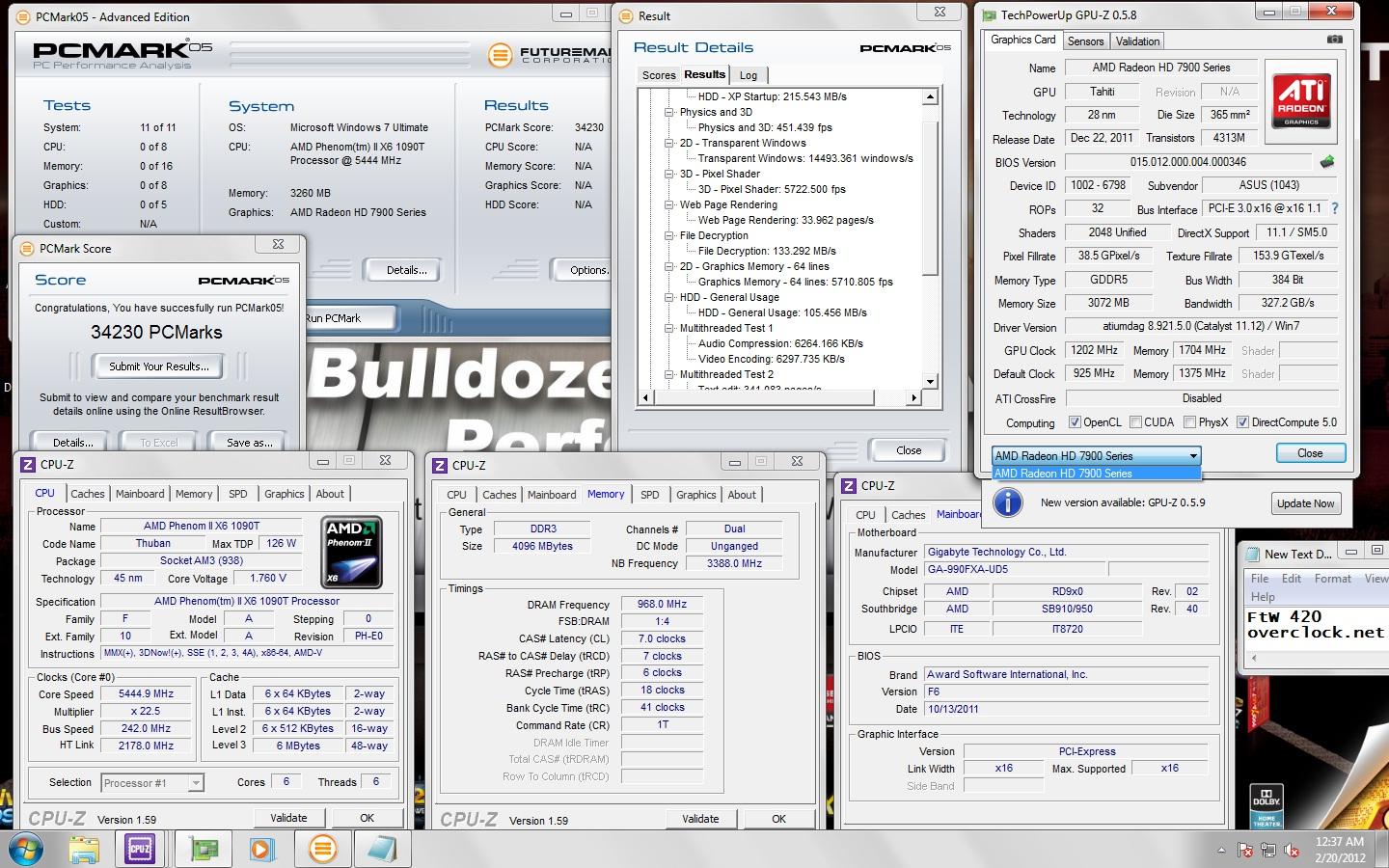
Task: Click the GPU-Z screenshot camera icon
Action: pyautogui.click(x=1334, y=40)
